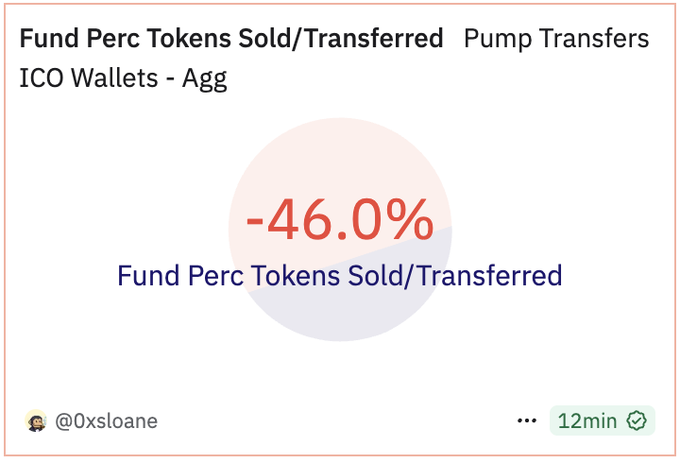This screenshot has height=463, width=680.
Task: Click the word Wallets in the subtitle
Action: click(x=114, y=78)
